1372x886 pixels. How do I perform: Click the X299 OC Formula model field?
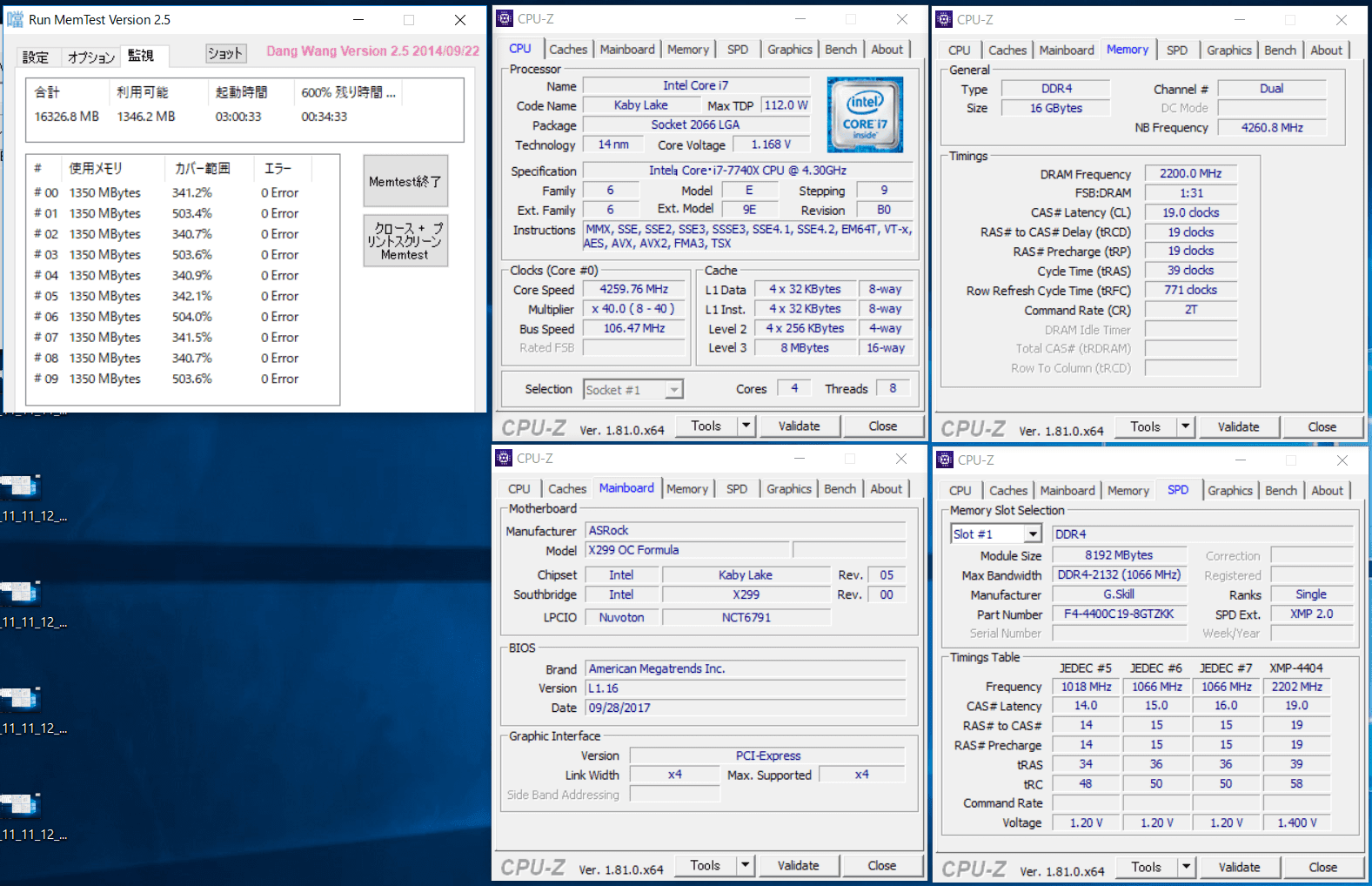coord(686,550)
